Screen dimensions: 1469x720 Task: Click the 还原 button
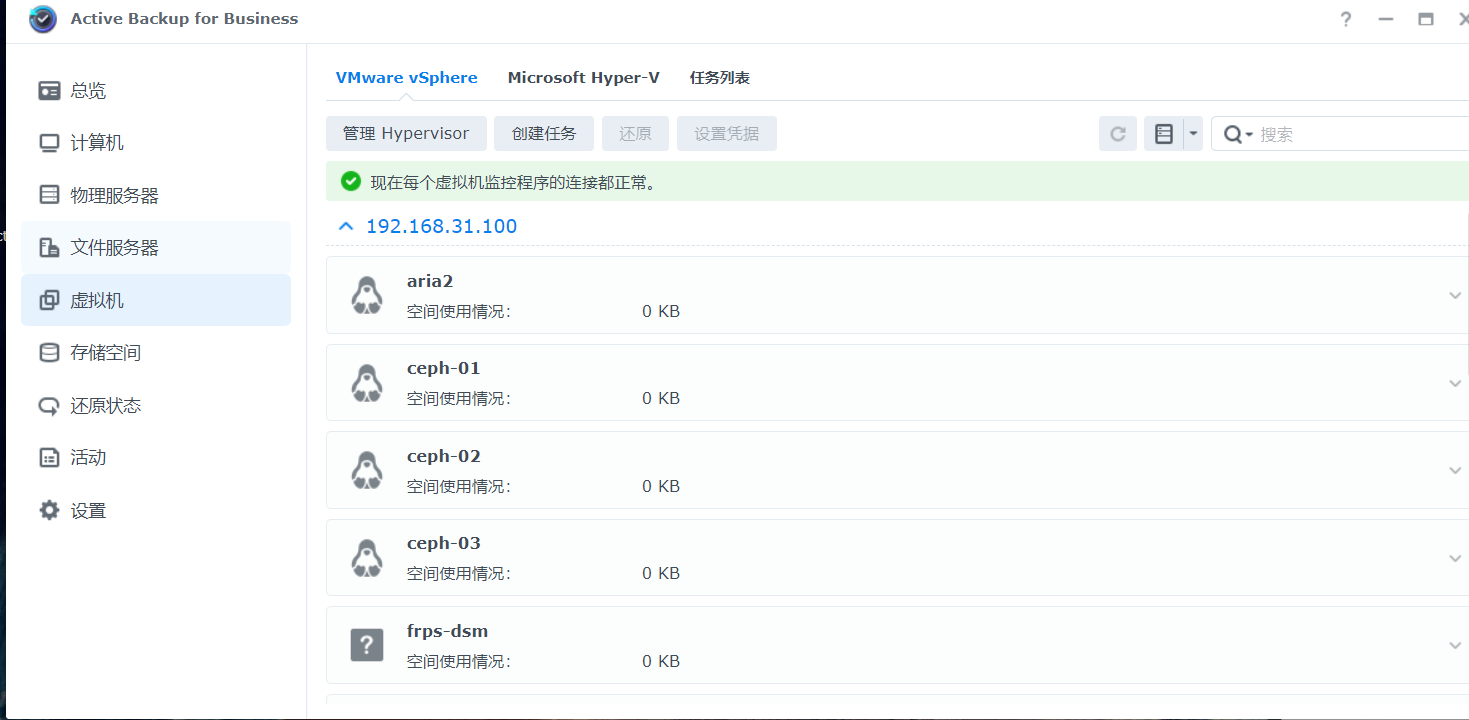(x=635, y=134)
